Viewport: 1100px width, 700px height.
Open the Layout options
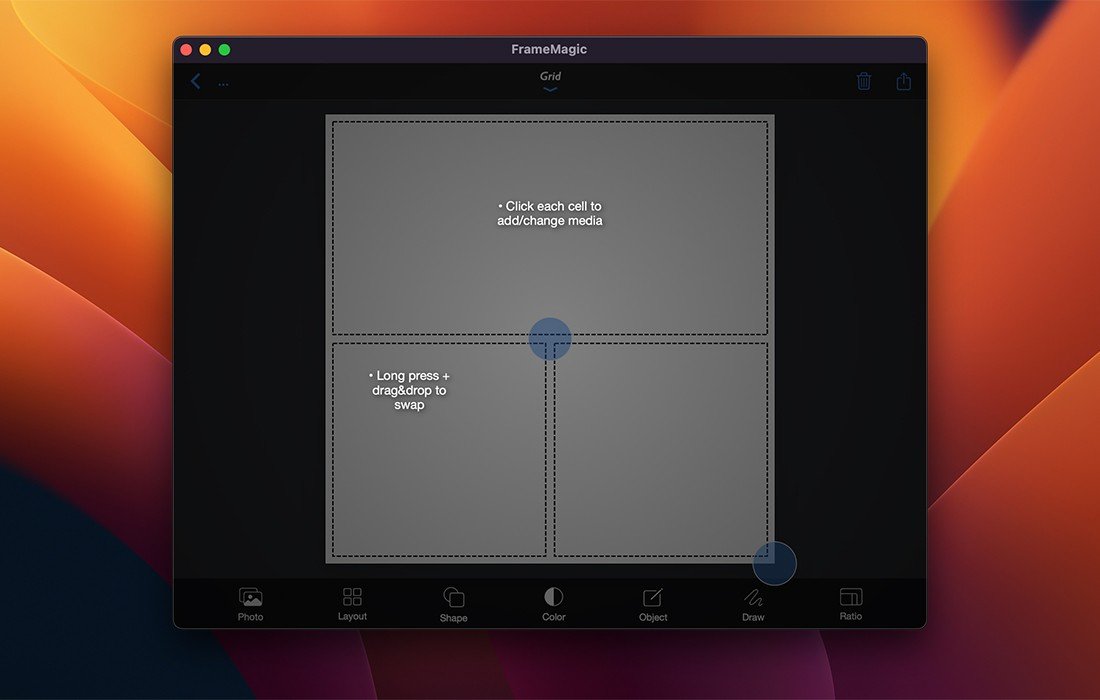tap(352, 603)
